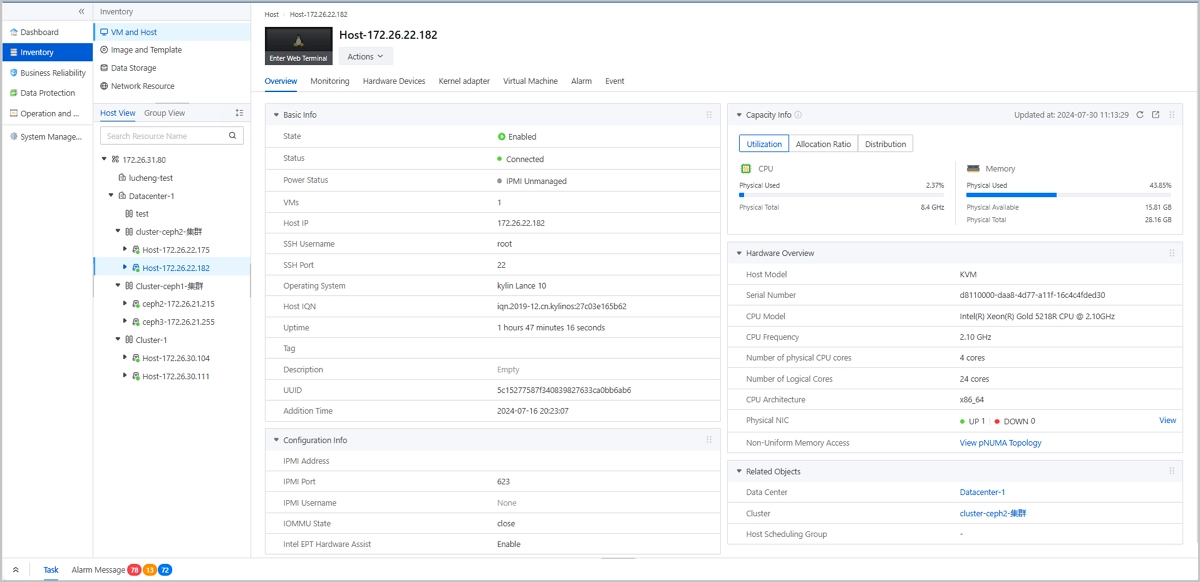Open Capacity Info in a new view
Screen dimensions: 1200x582
tap(1155, 114)
